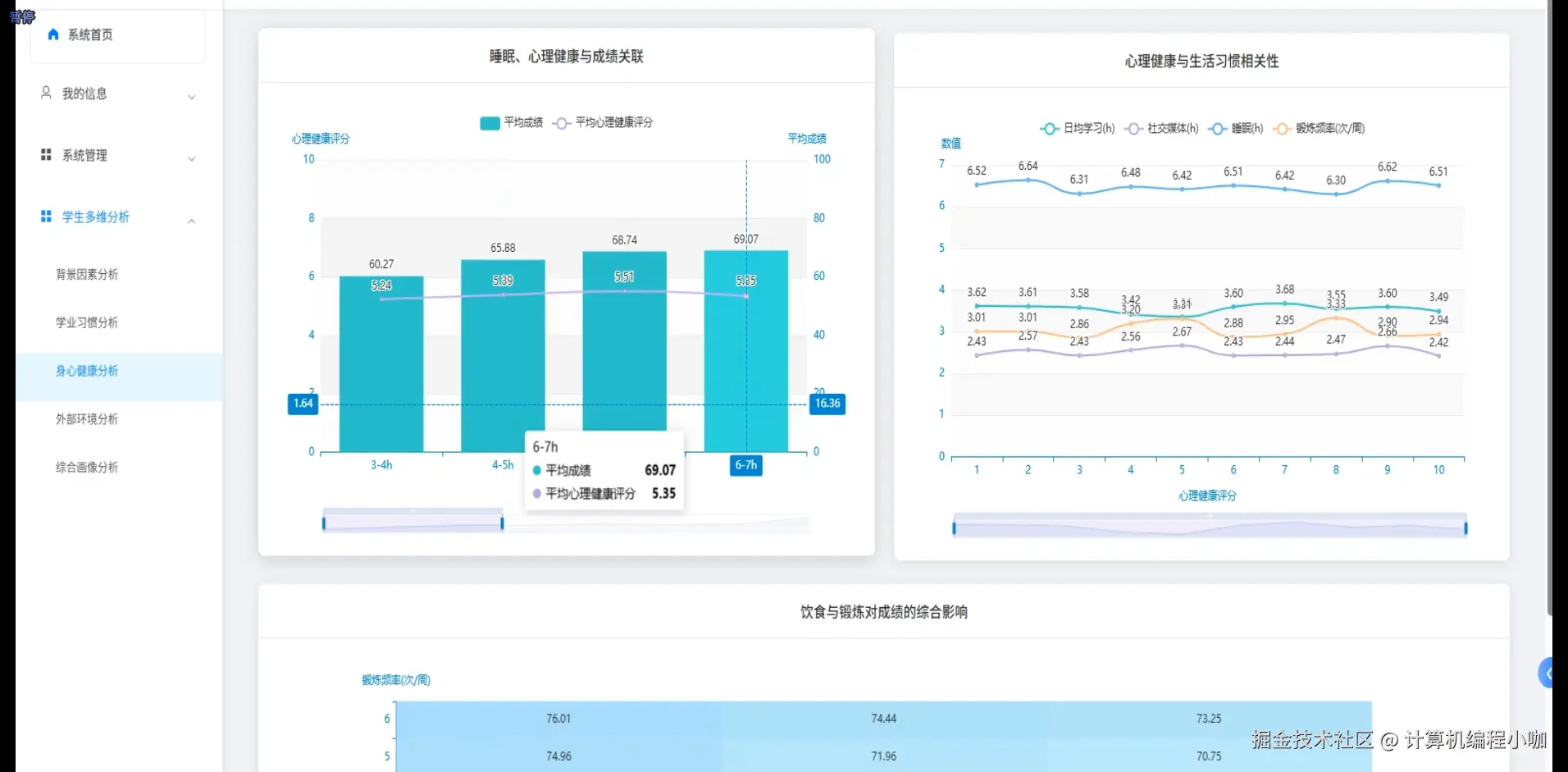Click the user icon beside 我的信息
Image resolution: width=1568 pixels, height=772 pixels.
click(47, 93)
